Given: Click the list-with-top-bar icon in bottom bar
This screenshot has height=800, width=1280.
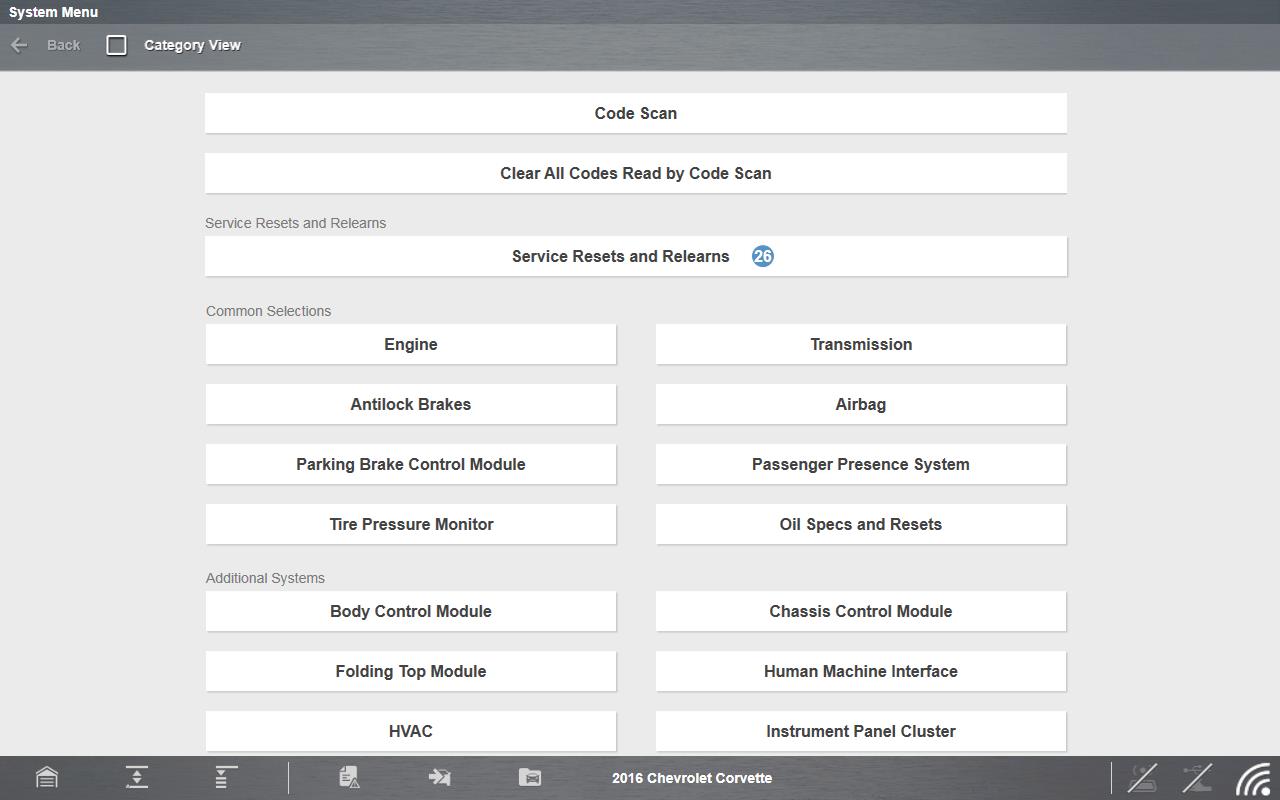Looking at the screenshot, I should coord(226,777).
